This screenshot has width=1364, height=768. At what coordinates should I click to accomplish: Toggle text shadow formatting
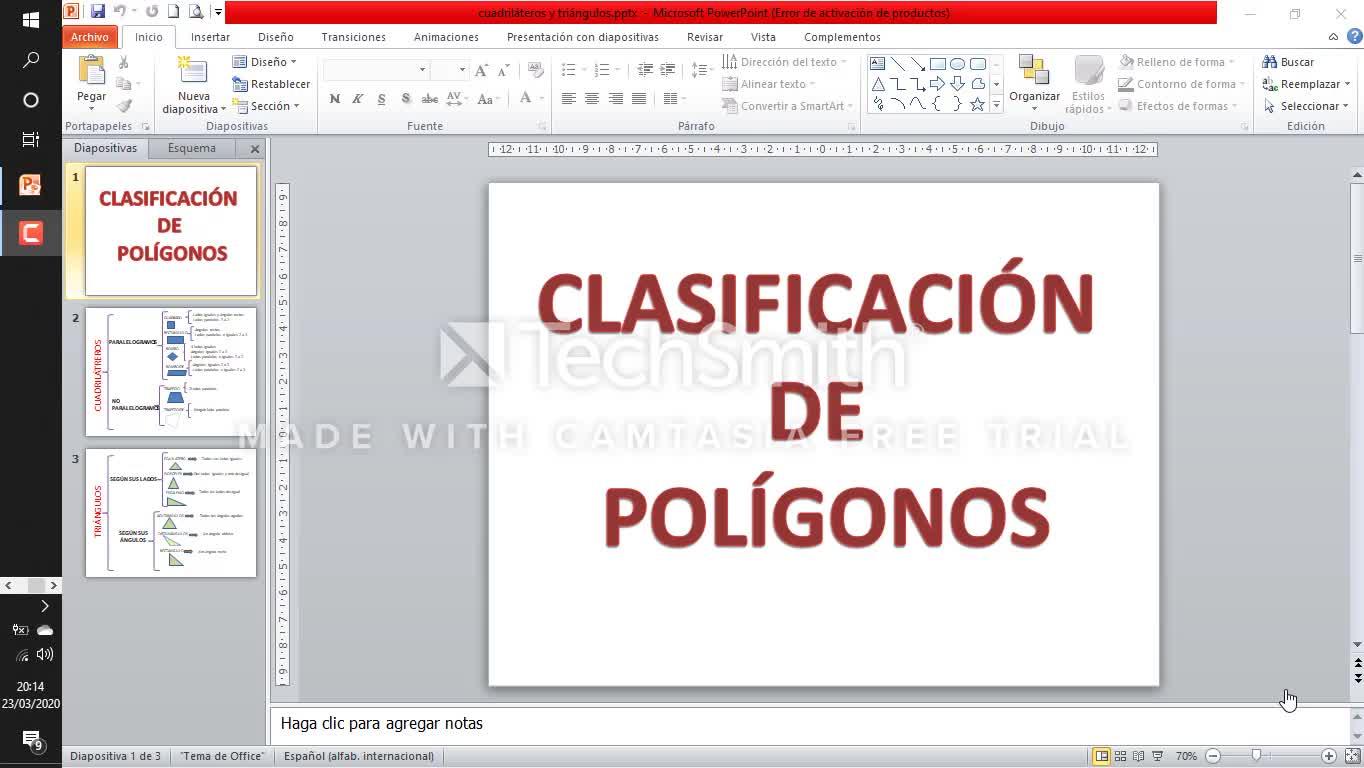click(x=406, y=98)
